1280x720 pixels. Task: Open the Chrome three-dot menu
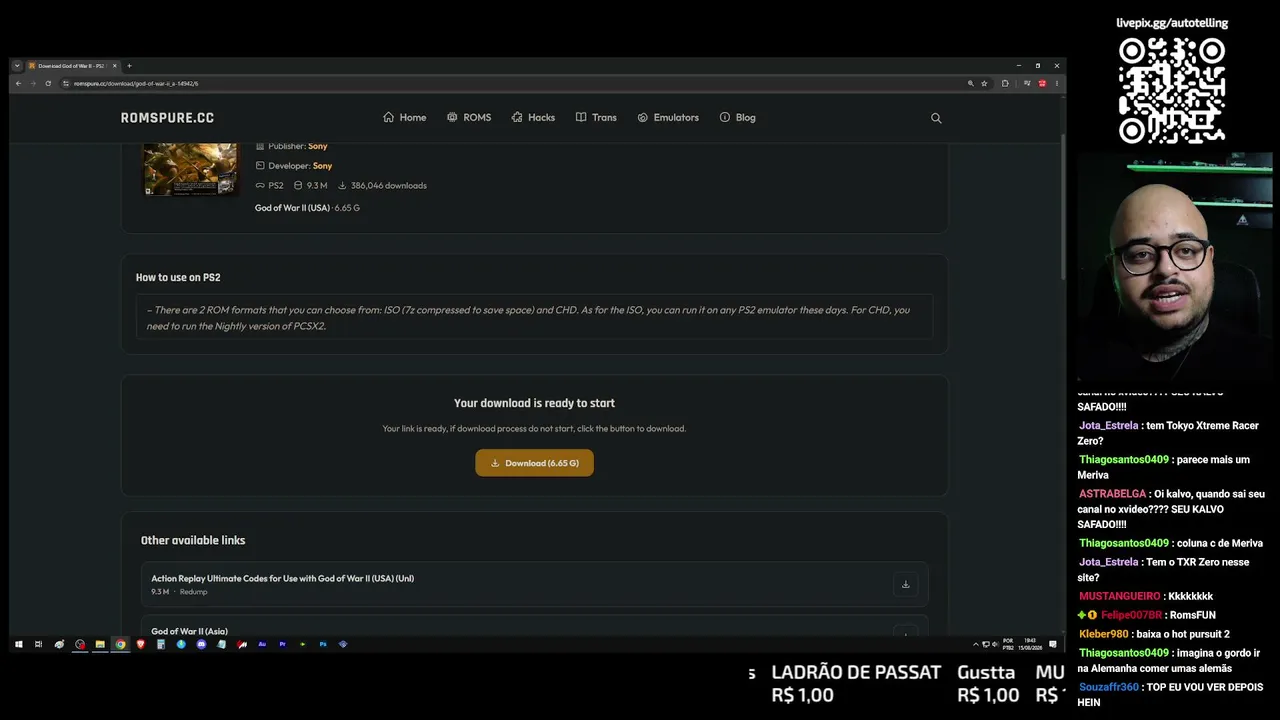[x=1057, y=83]
